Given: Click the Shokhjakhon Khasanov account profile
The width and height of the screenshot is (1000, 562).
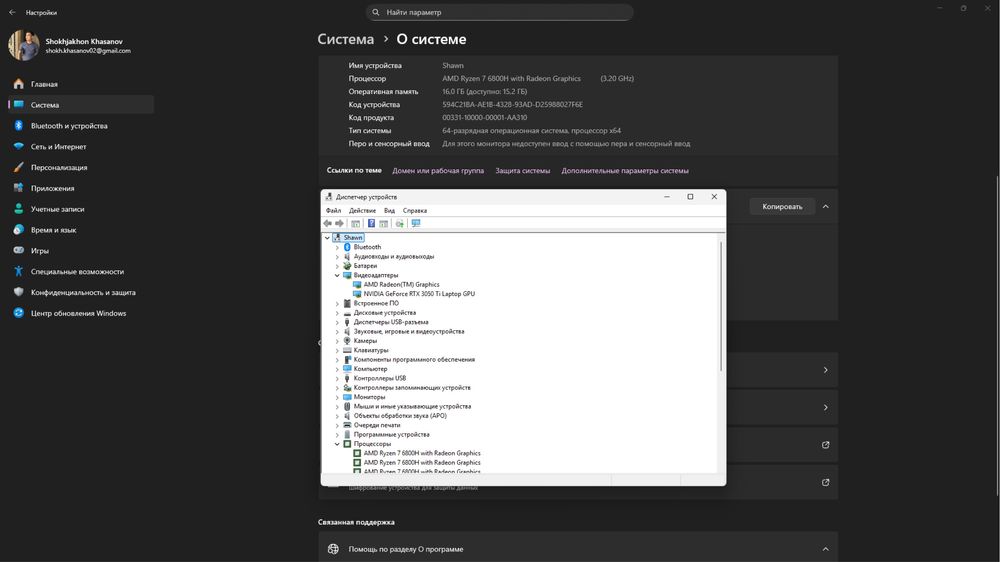Looking at the screenshot, I should (70, 45).
